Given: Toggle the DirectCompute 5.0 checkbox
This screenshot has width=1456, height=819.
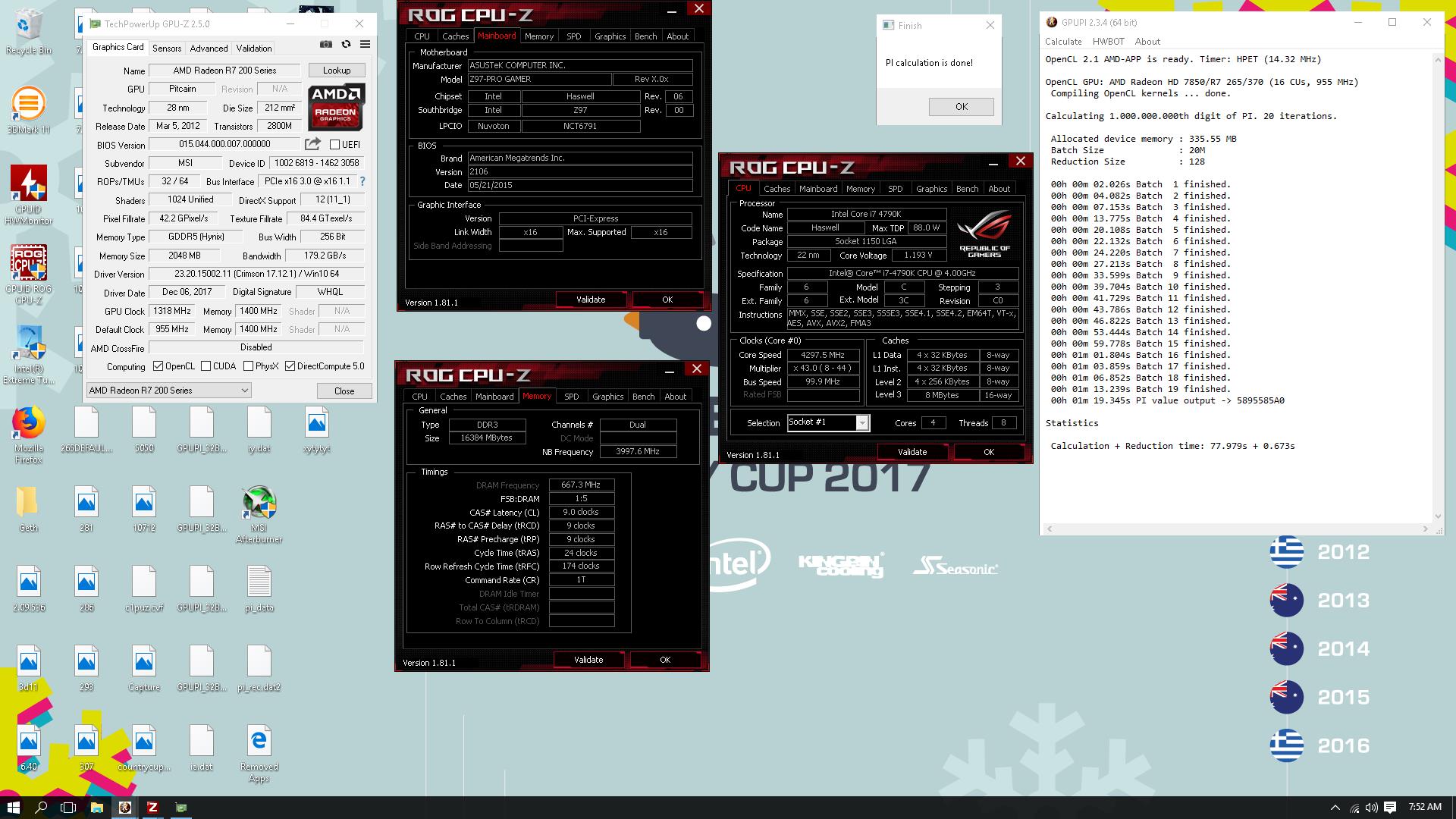Looking at the screenshot, I should tap(290, 366).
